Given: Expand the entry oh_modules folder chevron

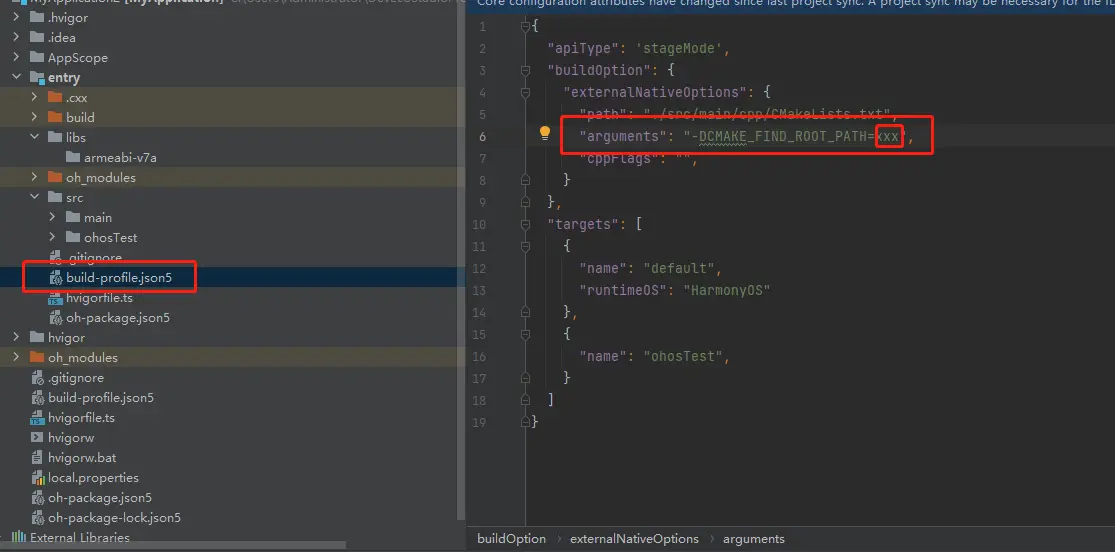Looking at the screenshot, I should pyautogui.click(x=34, y=176).
